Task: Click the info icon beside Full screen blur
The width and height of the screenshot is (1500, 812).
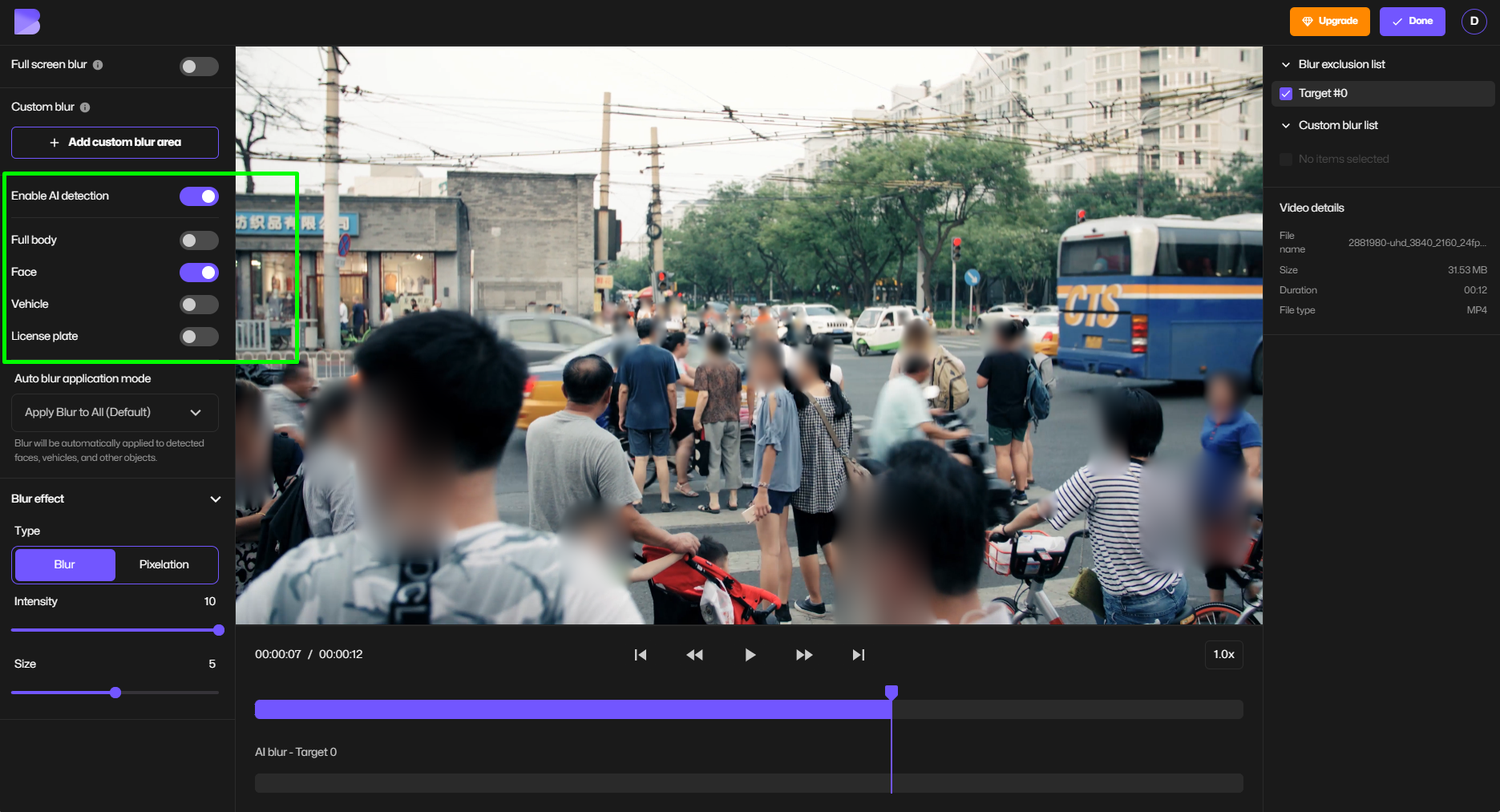Action: tap(99, 65)
